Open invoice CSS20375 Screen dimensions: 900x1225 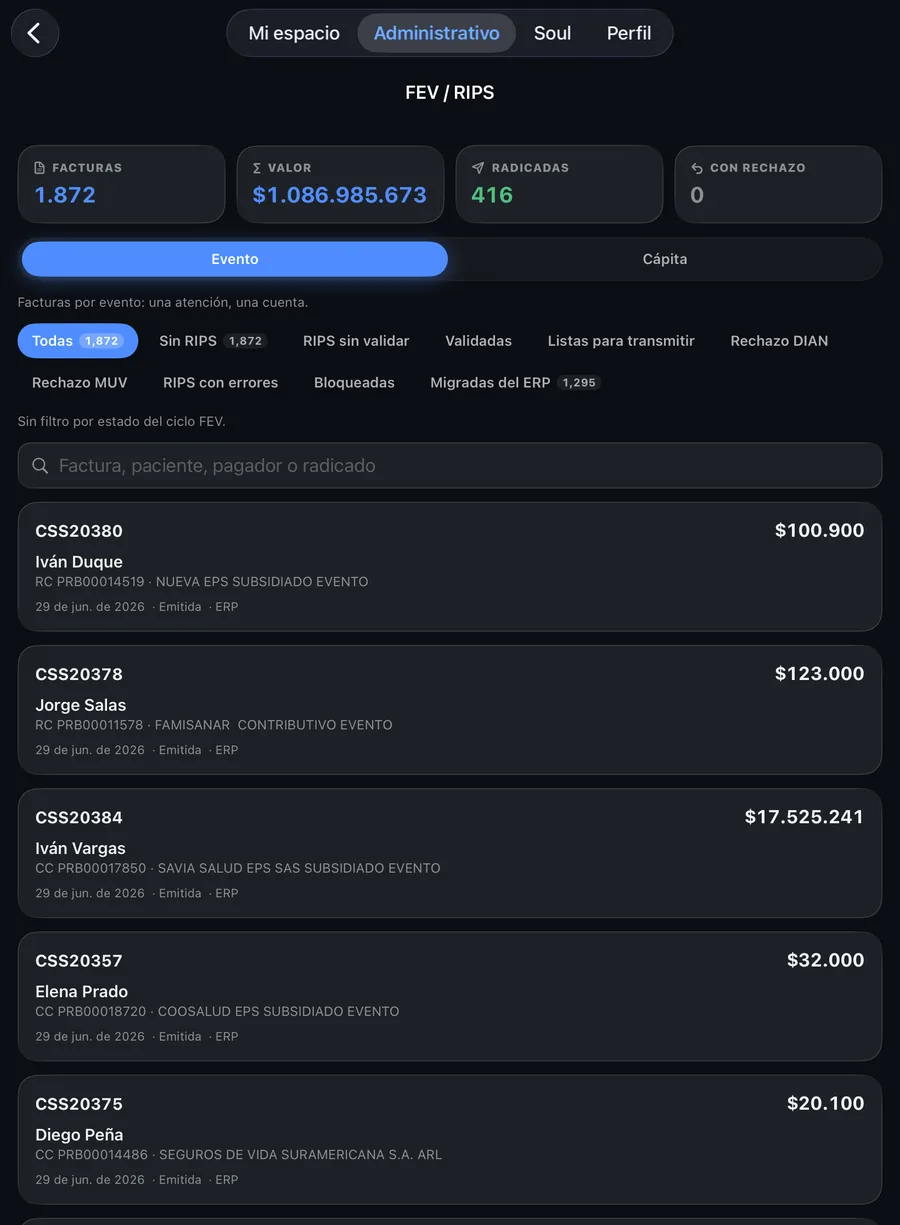pyautogui.click(x=450, y=1139)
